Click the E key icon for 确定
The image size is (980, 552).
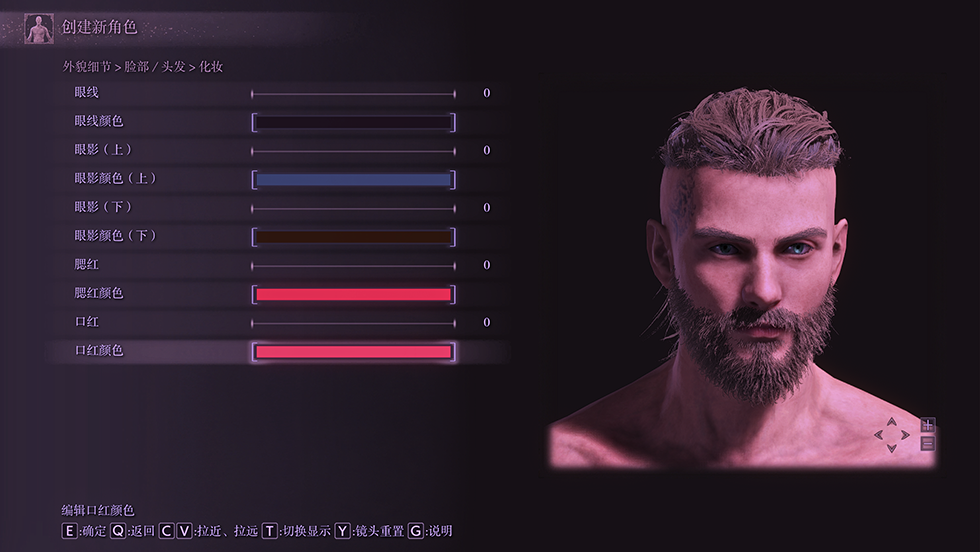coord(69,531)
